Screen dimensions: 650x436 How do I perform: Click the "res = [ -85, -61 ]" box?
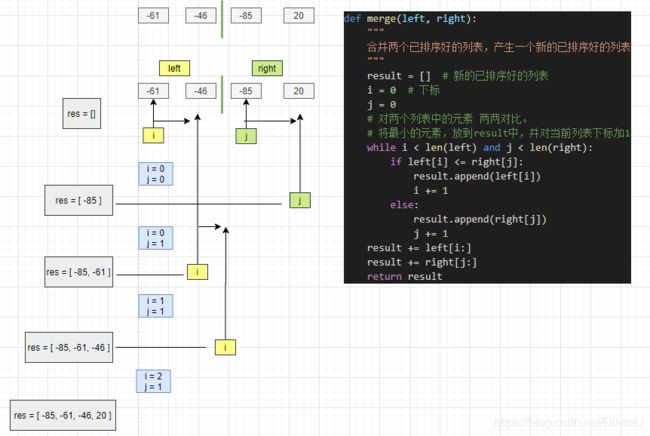(x=78, y=272)
